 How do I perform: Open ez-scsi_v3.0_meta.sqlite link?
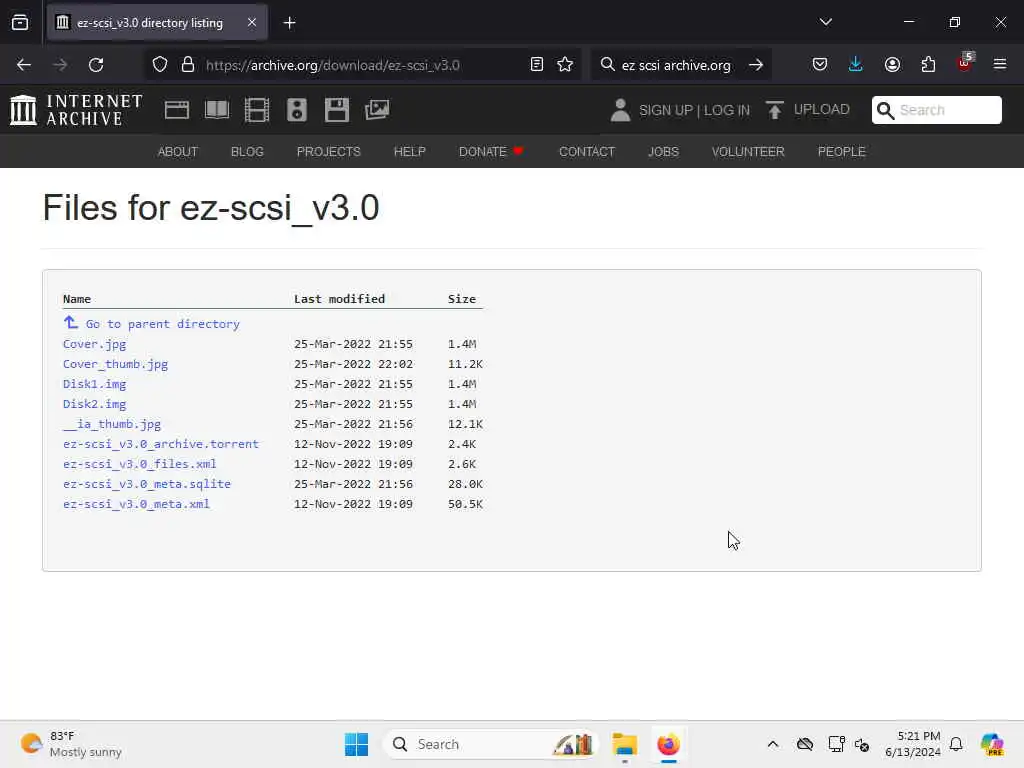[x=147, y=484]
